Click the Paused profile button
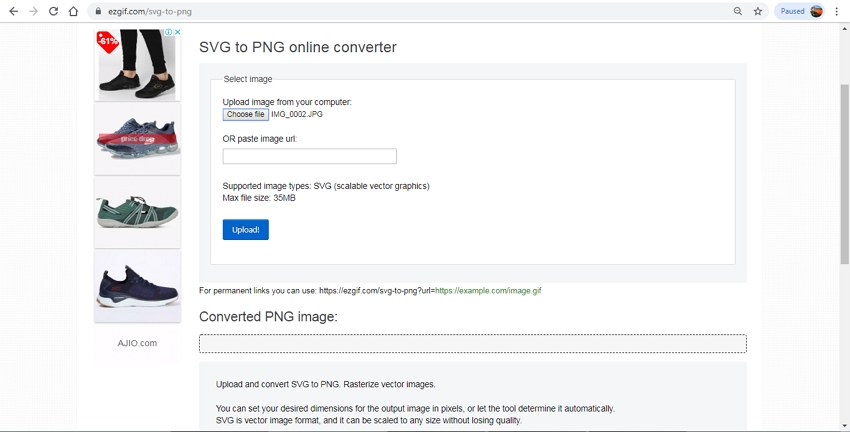This screenshot has width=850, height=432. coord(801,11)
